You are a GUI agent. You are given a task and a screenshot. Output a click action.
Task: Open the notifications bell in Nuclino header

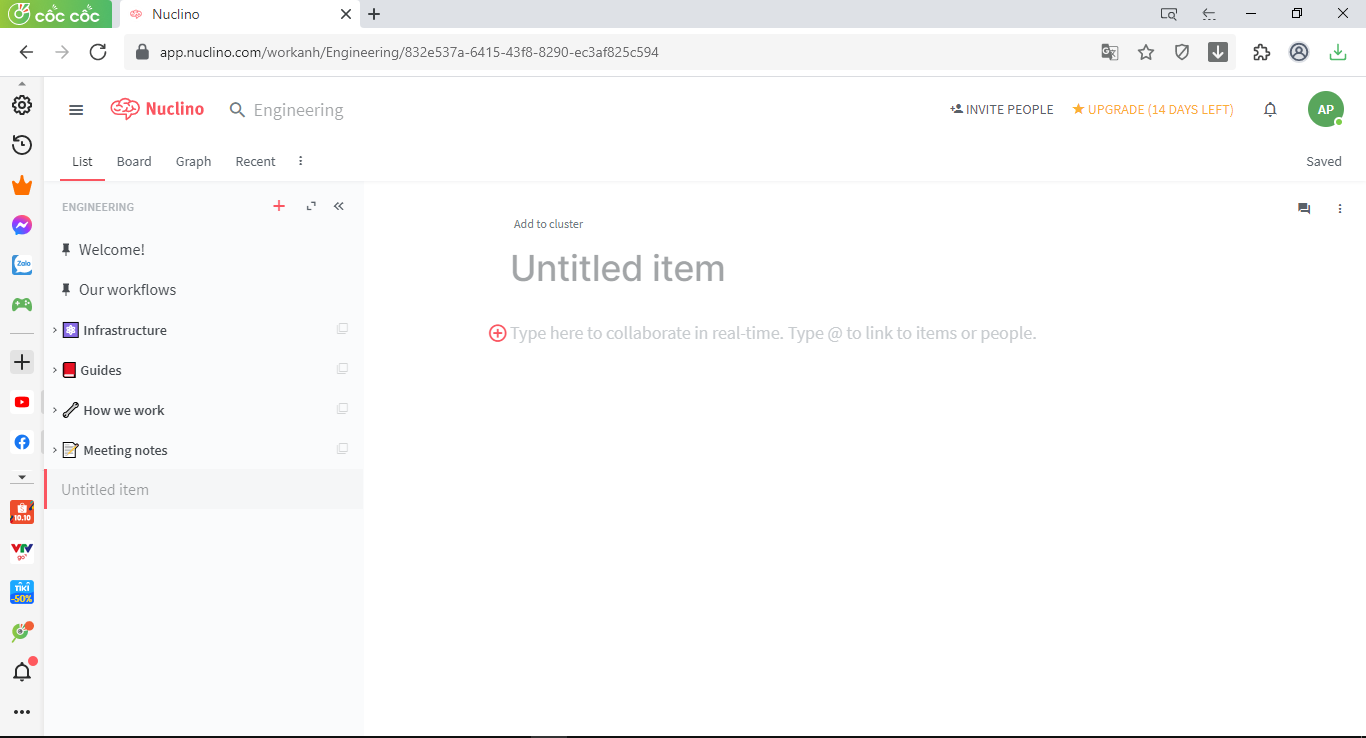click(1270, 110)
